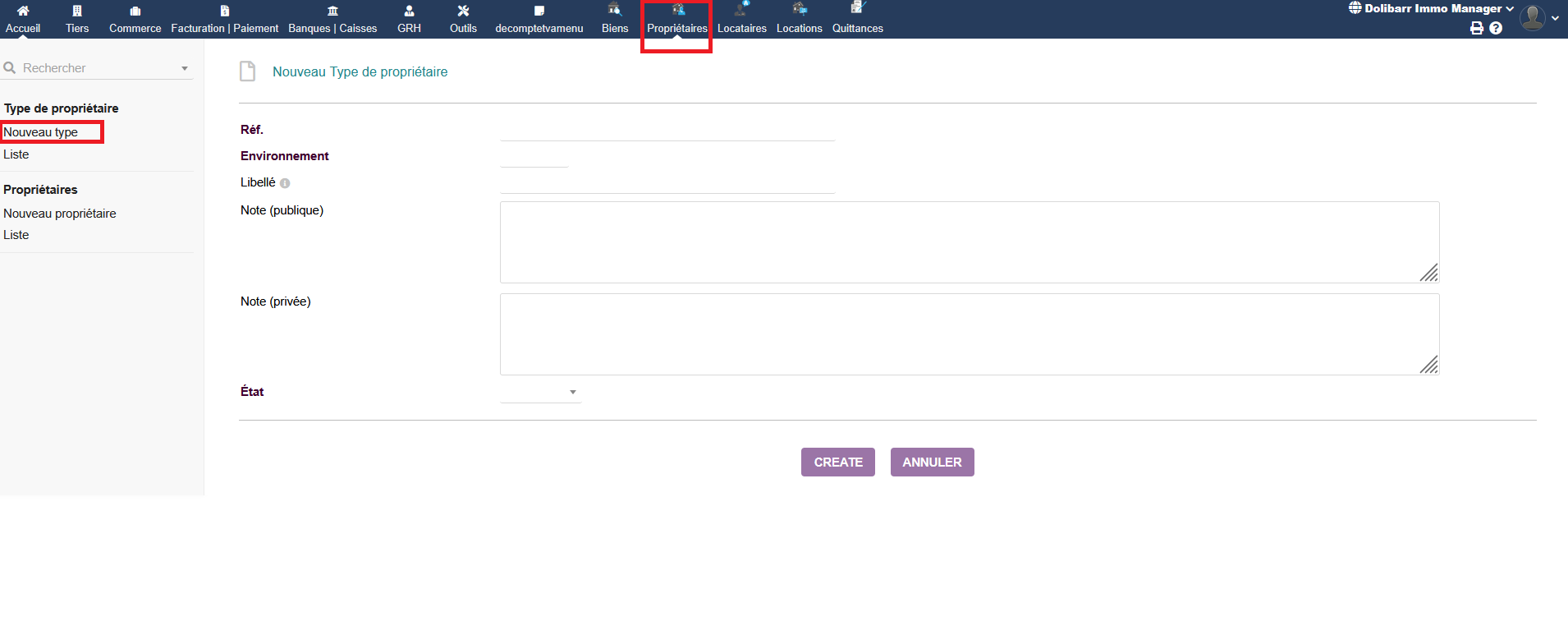The height and width of the screenshot is (635, 1568).
Task: Click inside the Note (publique) text area
Action: (969, 242)
